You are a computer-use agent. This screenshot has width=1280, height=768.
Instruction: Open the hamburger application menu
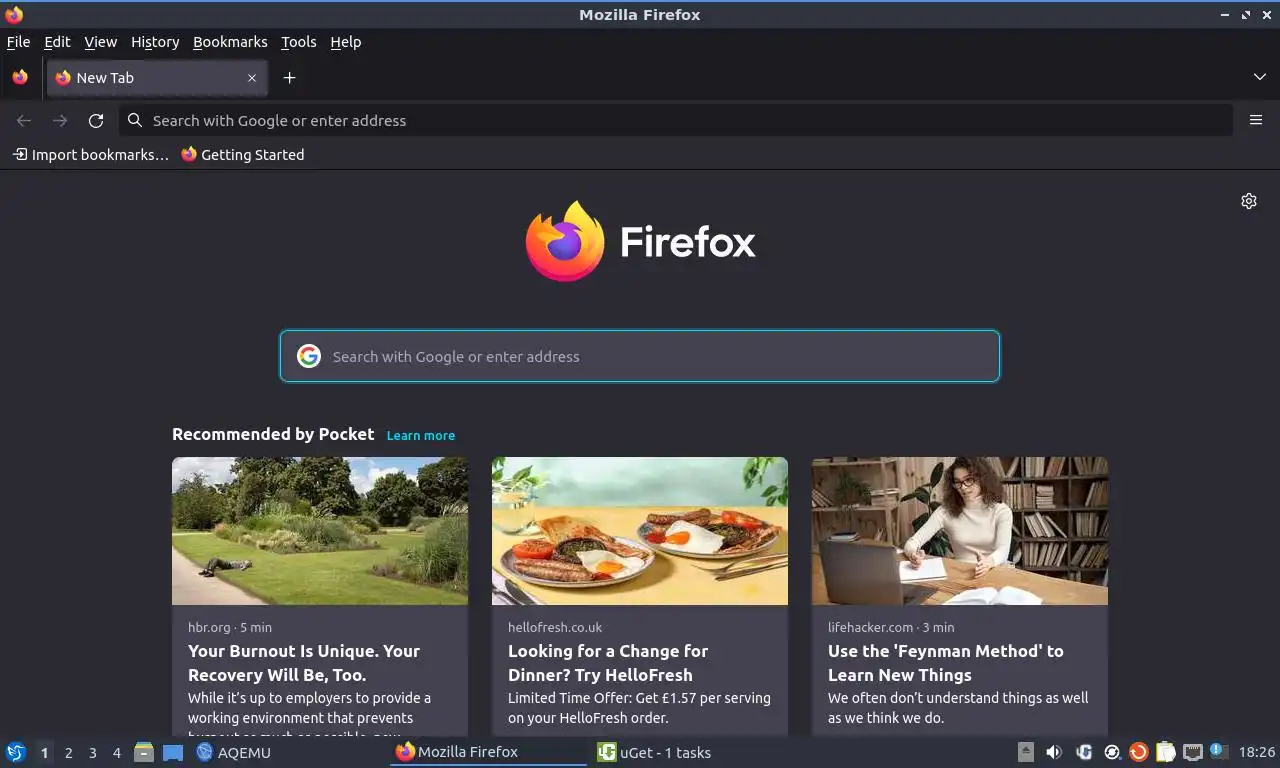tap(1256, 120)
